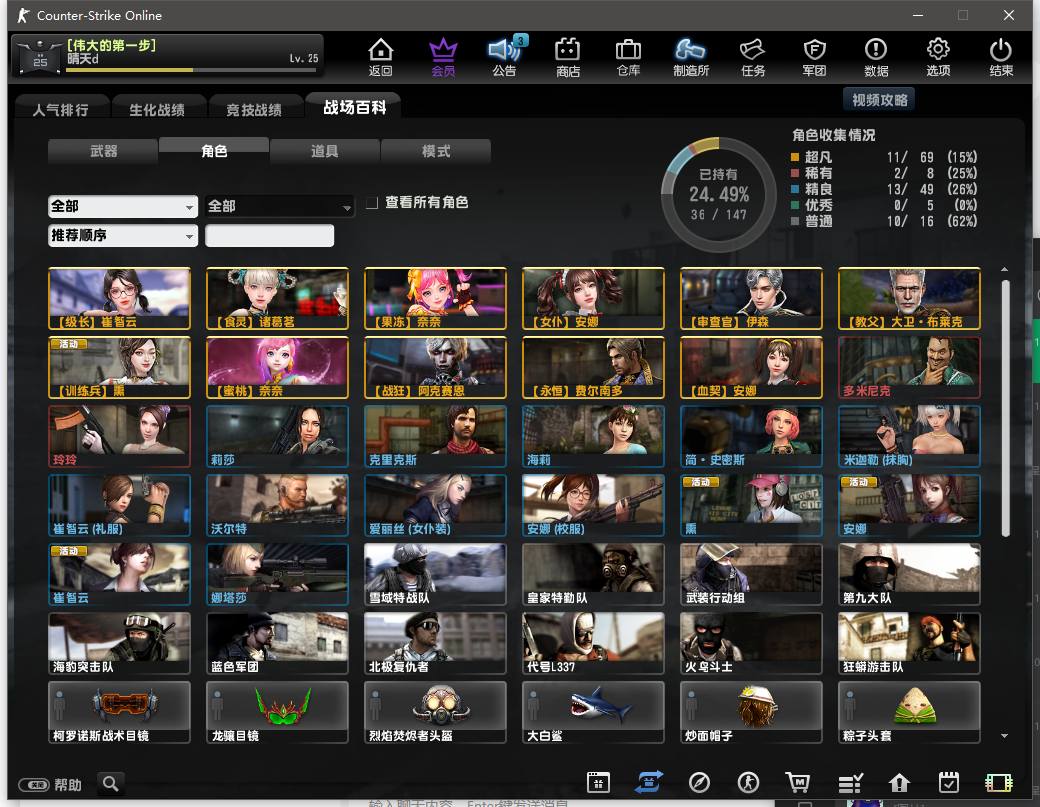Click the blue swap arrows icon at bottom
This screenshot has width=1040, height=807.
coord(649,782)
